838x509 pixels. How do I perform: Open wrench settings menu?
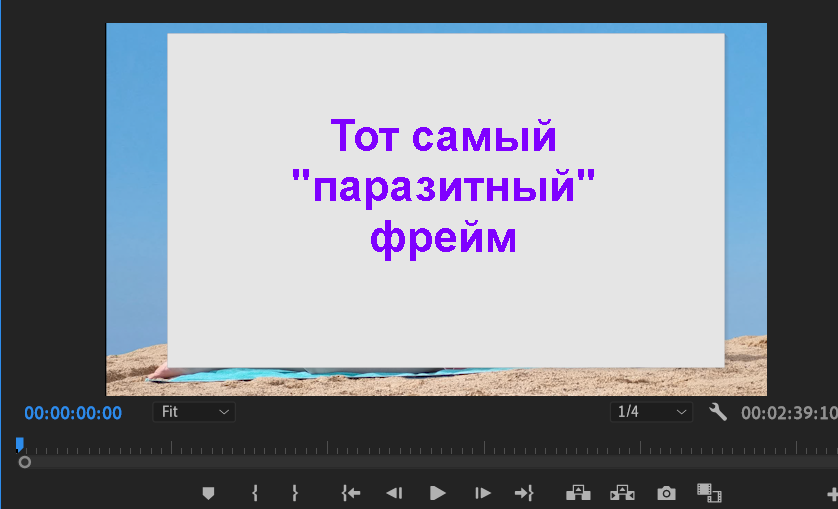coord(717,412)
